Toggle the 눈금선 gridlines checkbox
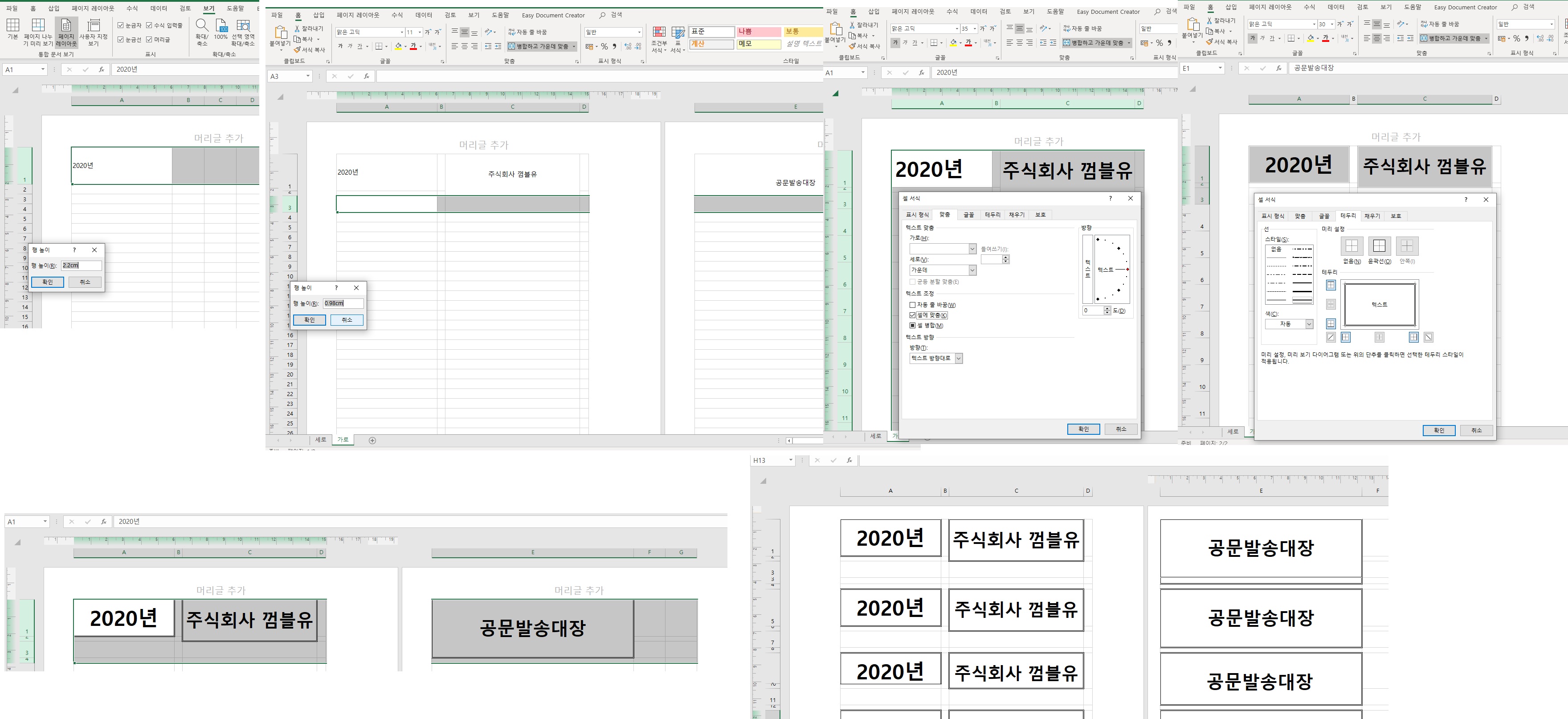Image resolution: width=1568 pixels, height=719 pixels. (x=121, y=40)
